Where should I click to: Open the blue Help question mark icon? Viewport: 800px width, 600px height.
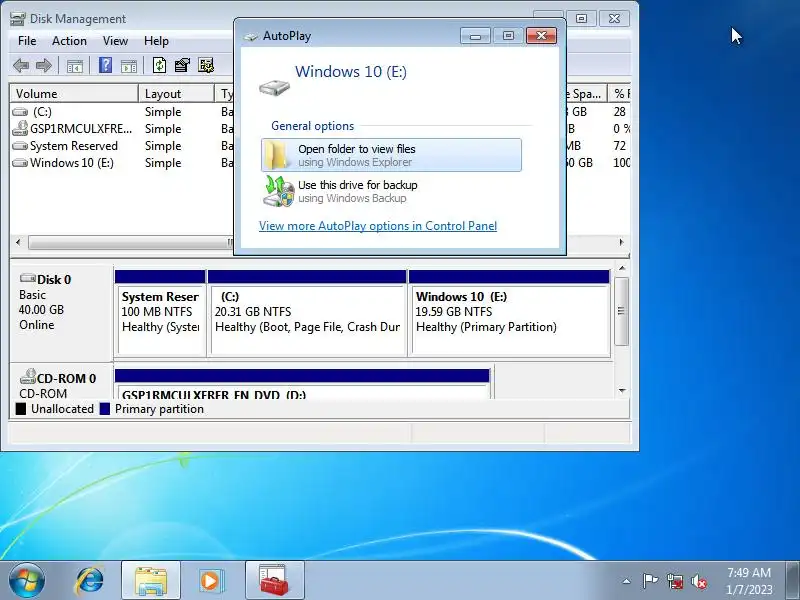(x=105, y=65)
